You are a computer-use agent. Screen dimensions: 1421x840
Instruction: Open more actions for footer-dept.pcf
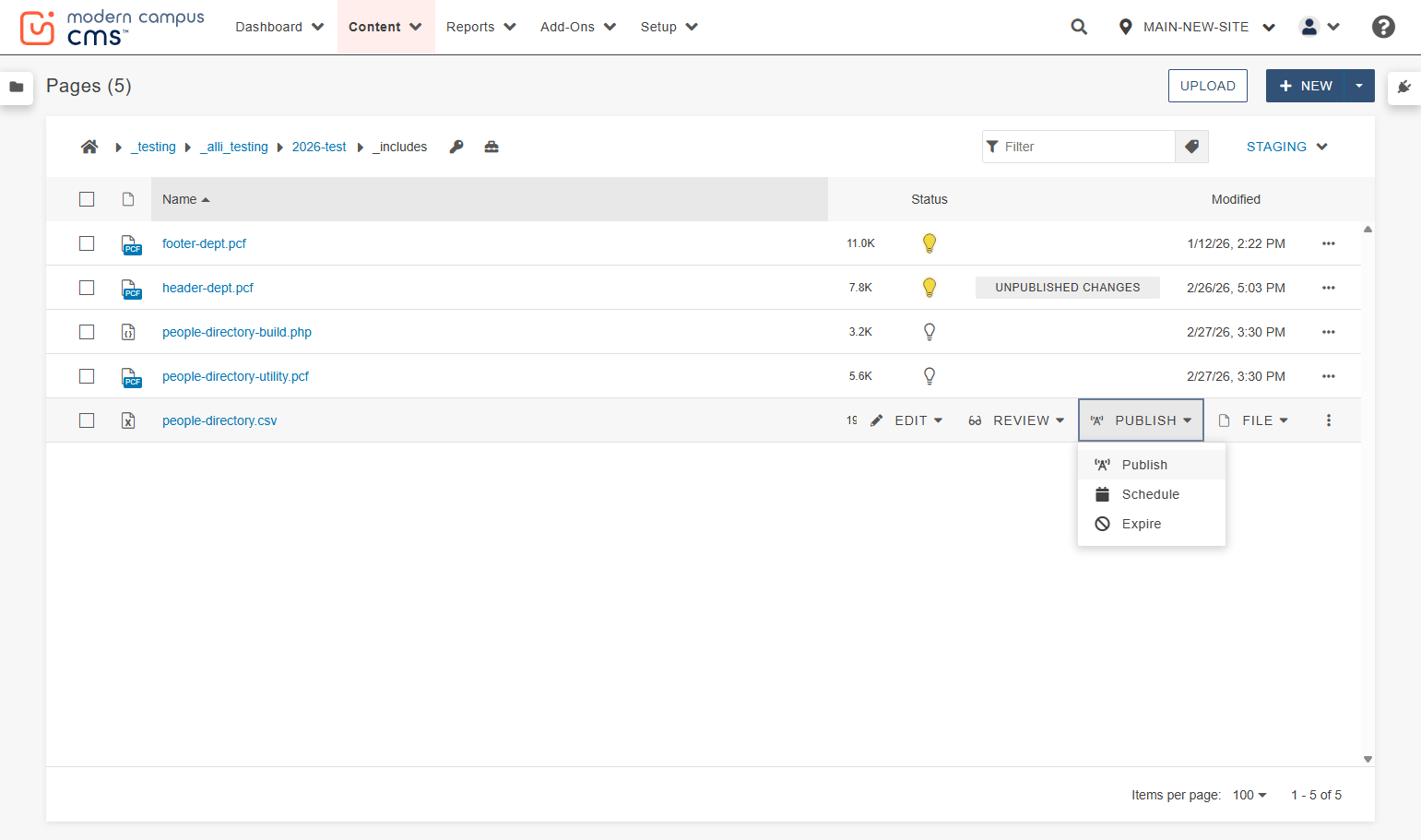pos(1329,243)
